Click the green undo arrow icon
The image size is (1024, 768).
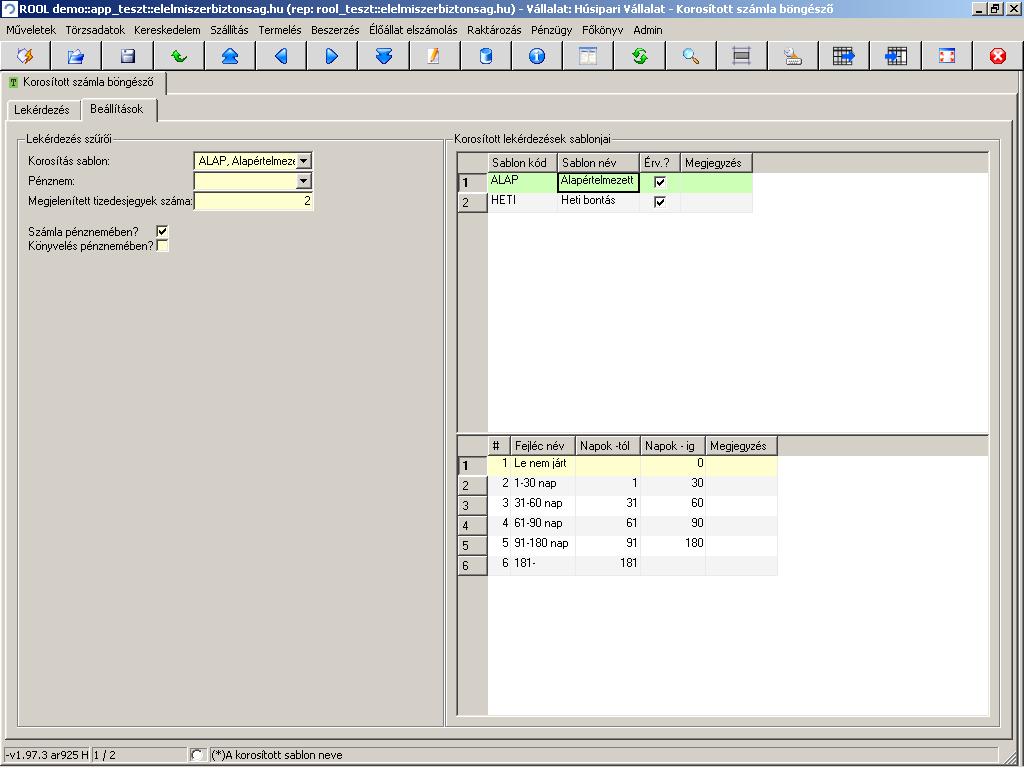point(178,56)
